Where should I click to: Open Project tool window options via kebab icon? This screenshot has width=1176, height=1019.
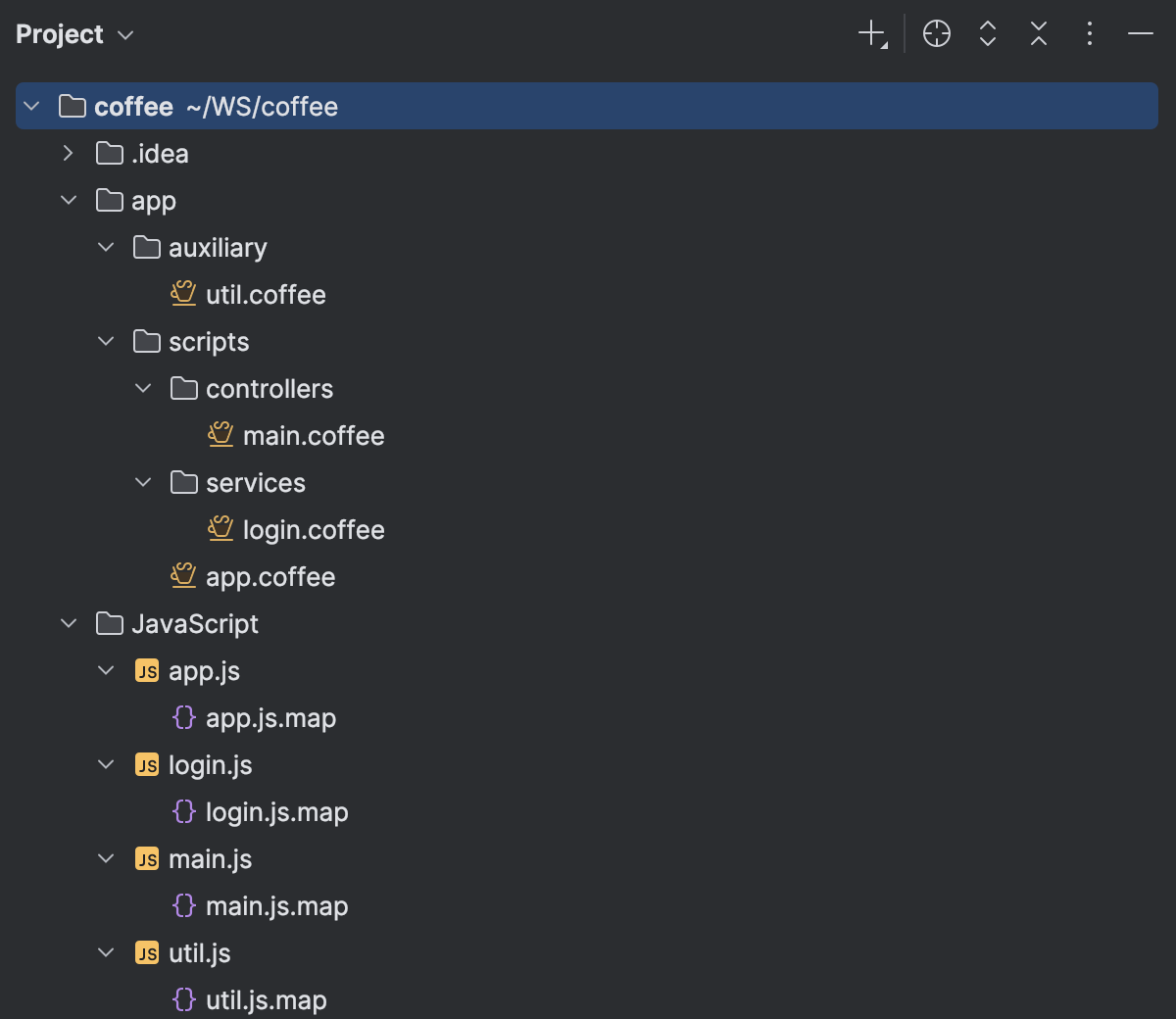point(1089,33)
